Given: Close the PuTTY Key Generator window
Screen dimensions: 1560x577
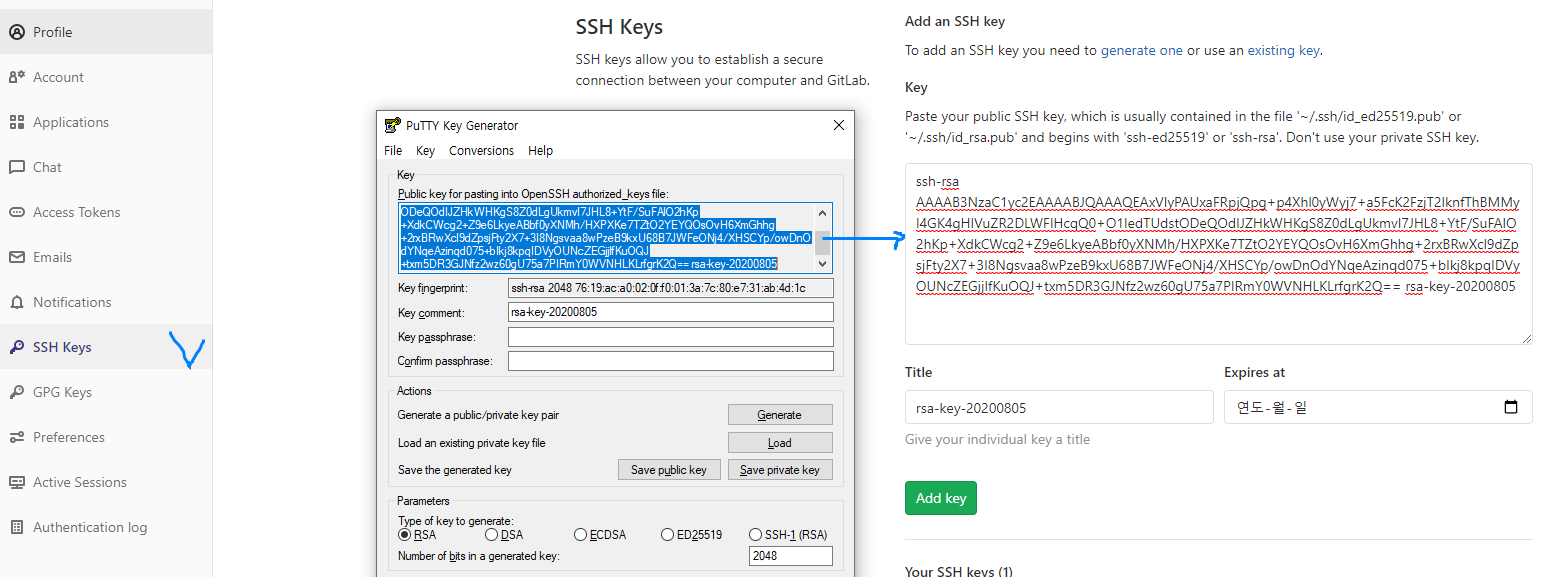Looking at the screenshot, I should pos(838,125).
